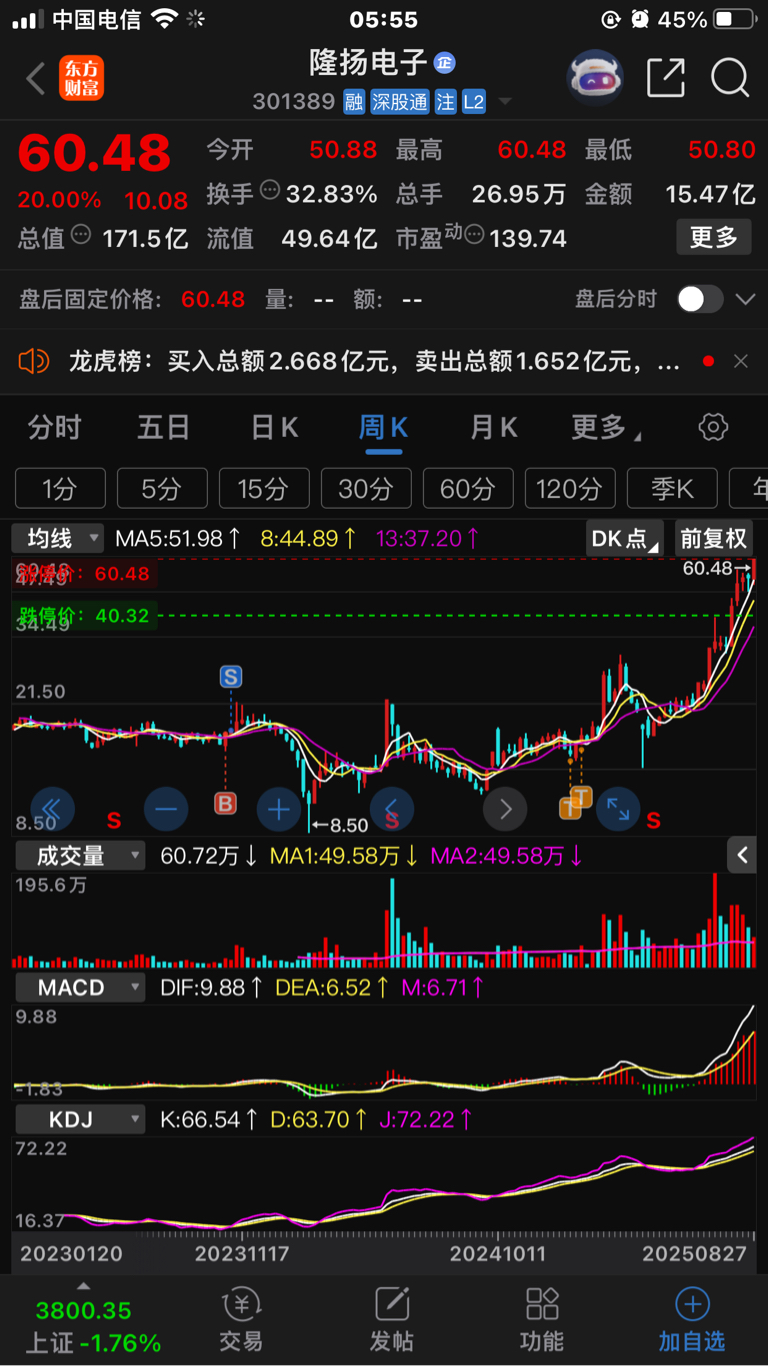Tap the 正 badge beside stock name

coord(445,63)
